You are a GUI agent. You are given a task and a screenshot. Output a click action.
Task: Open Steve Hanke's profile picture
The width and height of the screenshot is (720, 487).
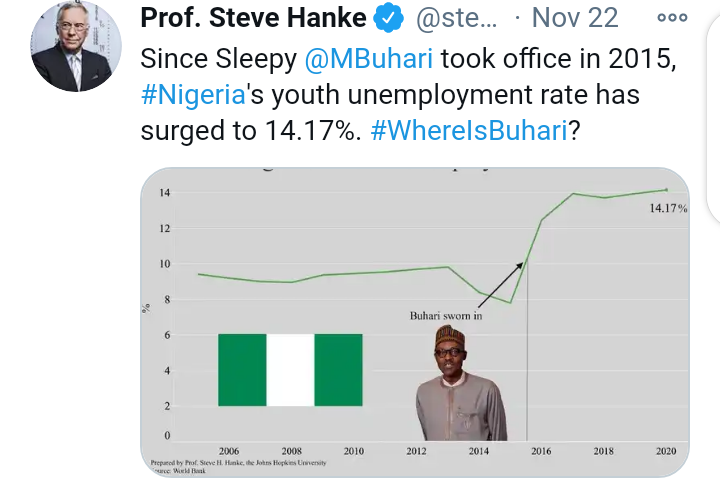coord(76,46)
